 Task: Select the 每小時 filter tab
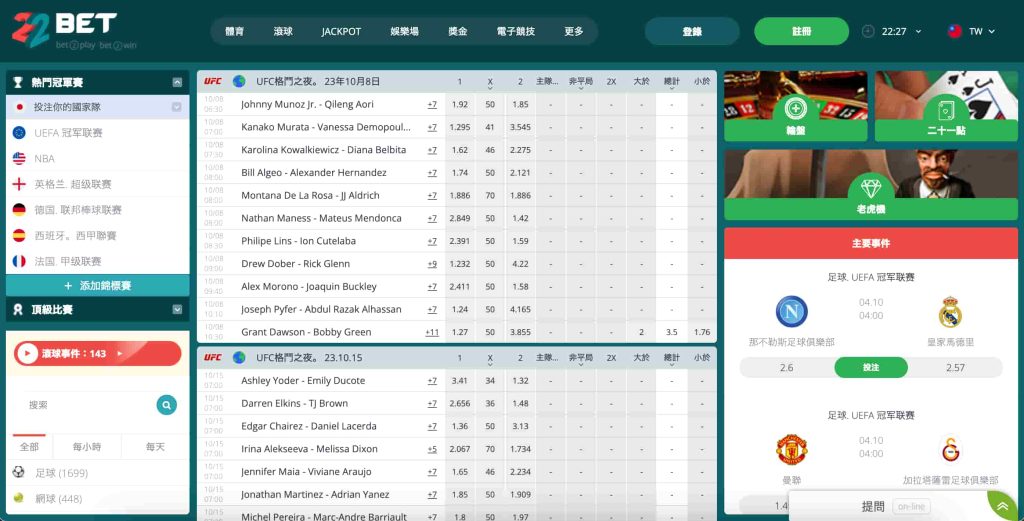(87, 447)
